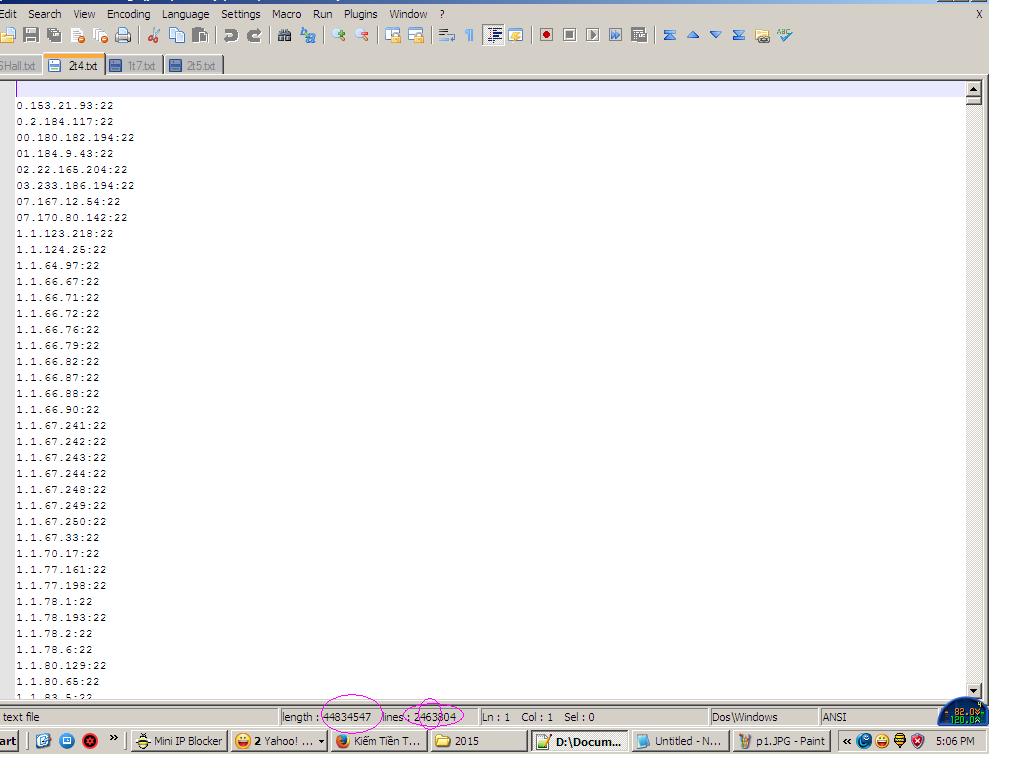Screen dimensions: 1024x768
Task: Switch to the 1t7.txt tab
Action: pyautogui.click(x=134, y=65)
